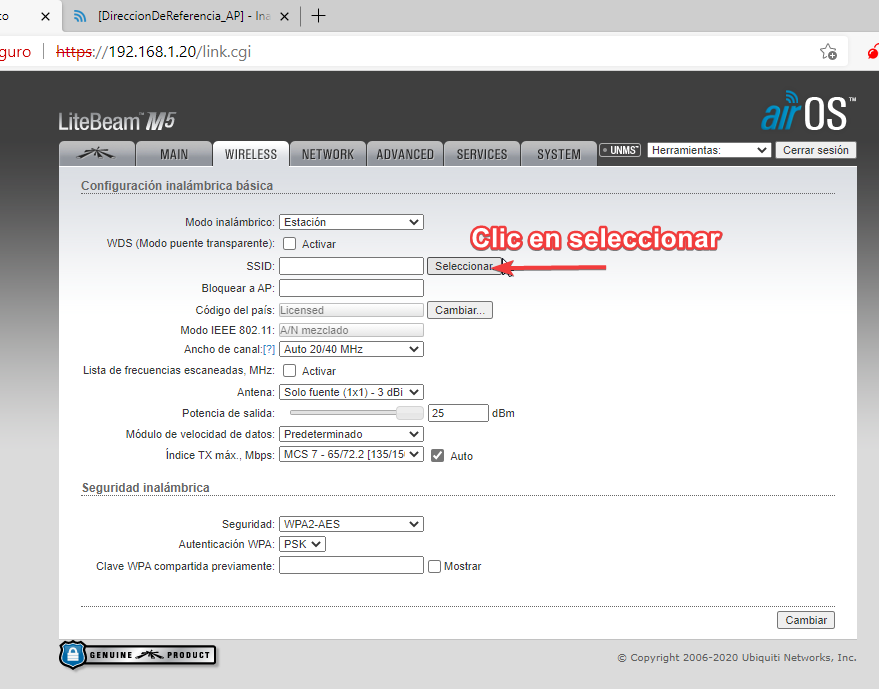Open the Modo inalámbrico dropdown

tap(351, 222)
